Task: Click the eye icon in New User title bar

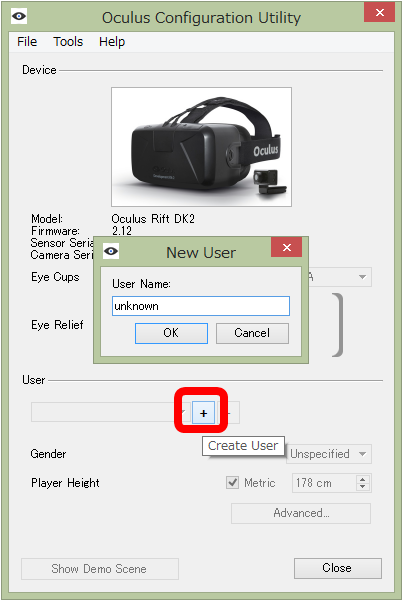Action: [111, 251]
